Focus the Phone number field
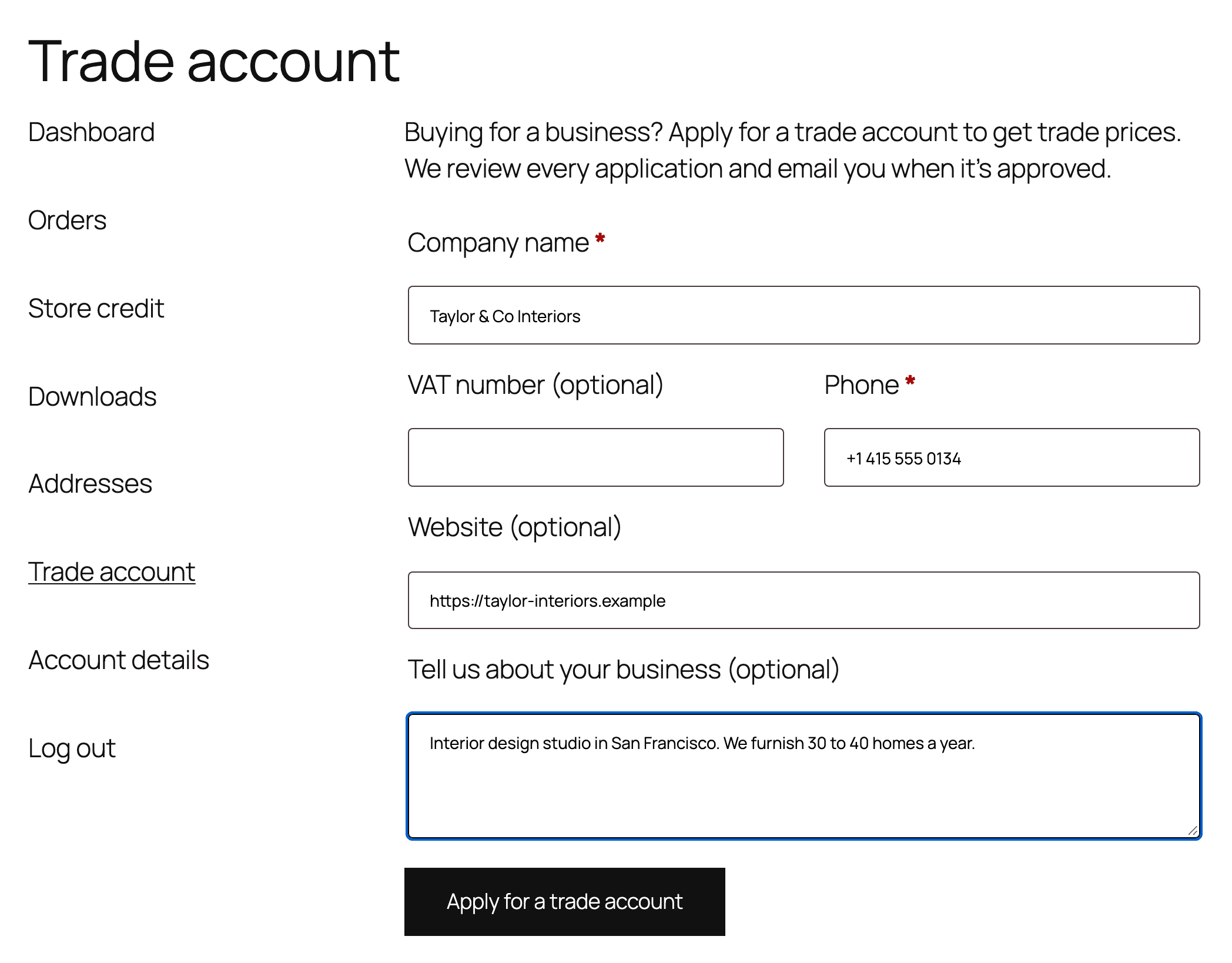The height and width of the screenshot is (963, 1232). pos(1012,457)
